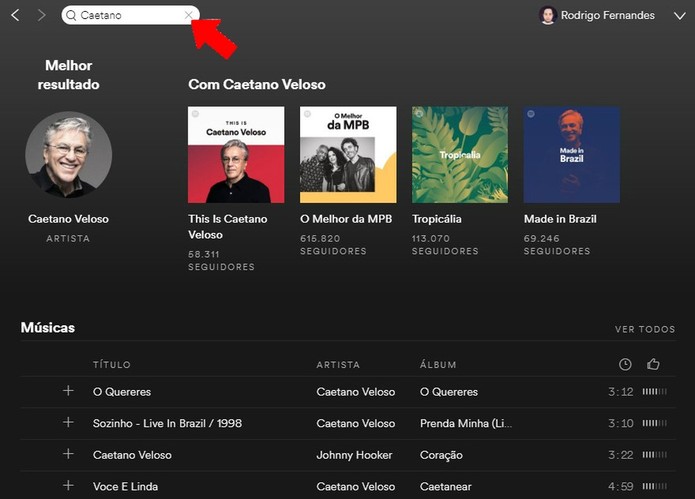
Task: Open Made in Brazil title
Action: click(x=560, y=219)
